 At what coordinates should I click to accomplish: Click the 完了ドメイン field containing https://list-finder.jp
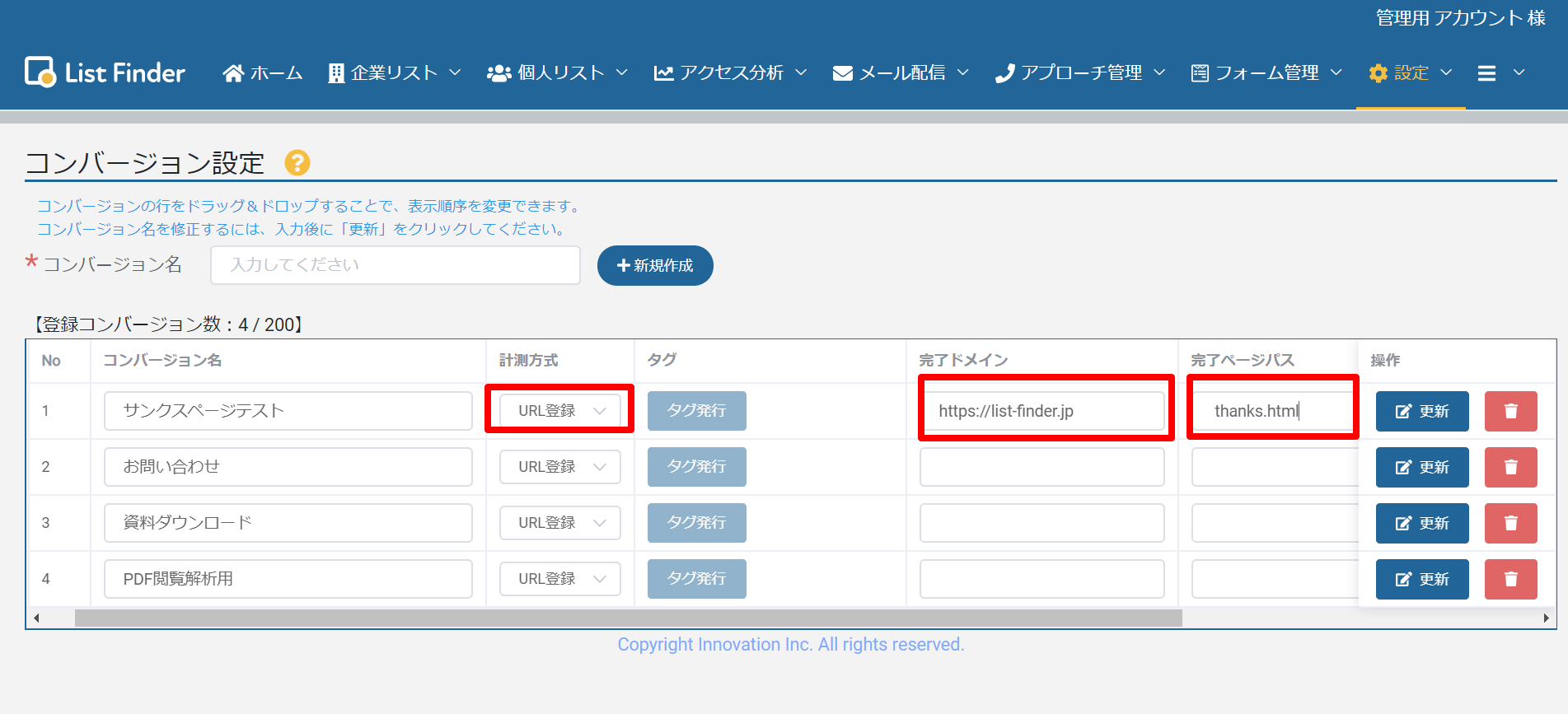[x=1041, y=411]
